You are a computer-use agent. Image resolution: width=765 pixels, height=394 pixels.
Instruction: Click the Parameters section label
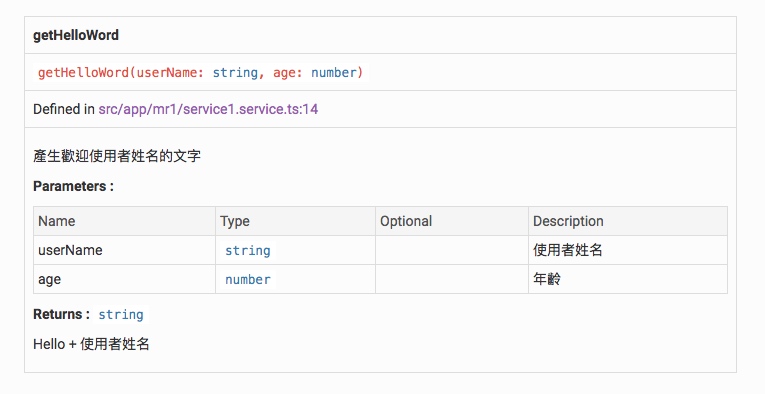(73, 186)
